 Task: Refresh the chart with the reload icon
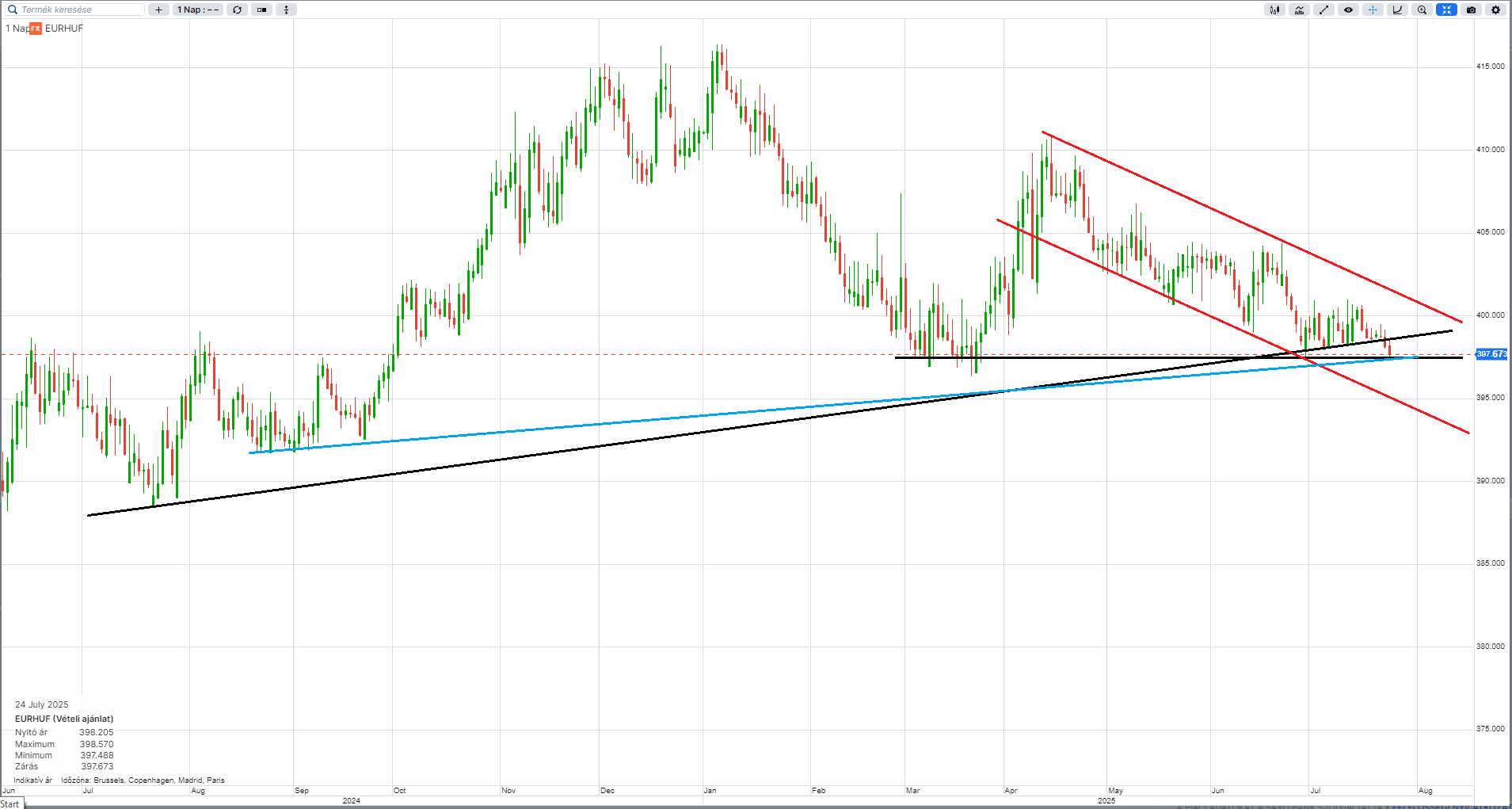click(x=237, y=10)
